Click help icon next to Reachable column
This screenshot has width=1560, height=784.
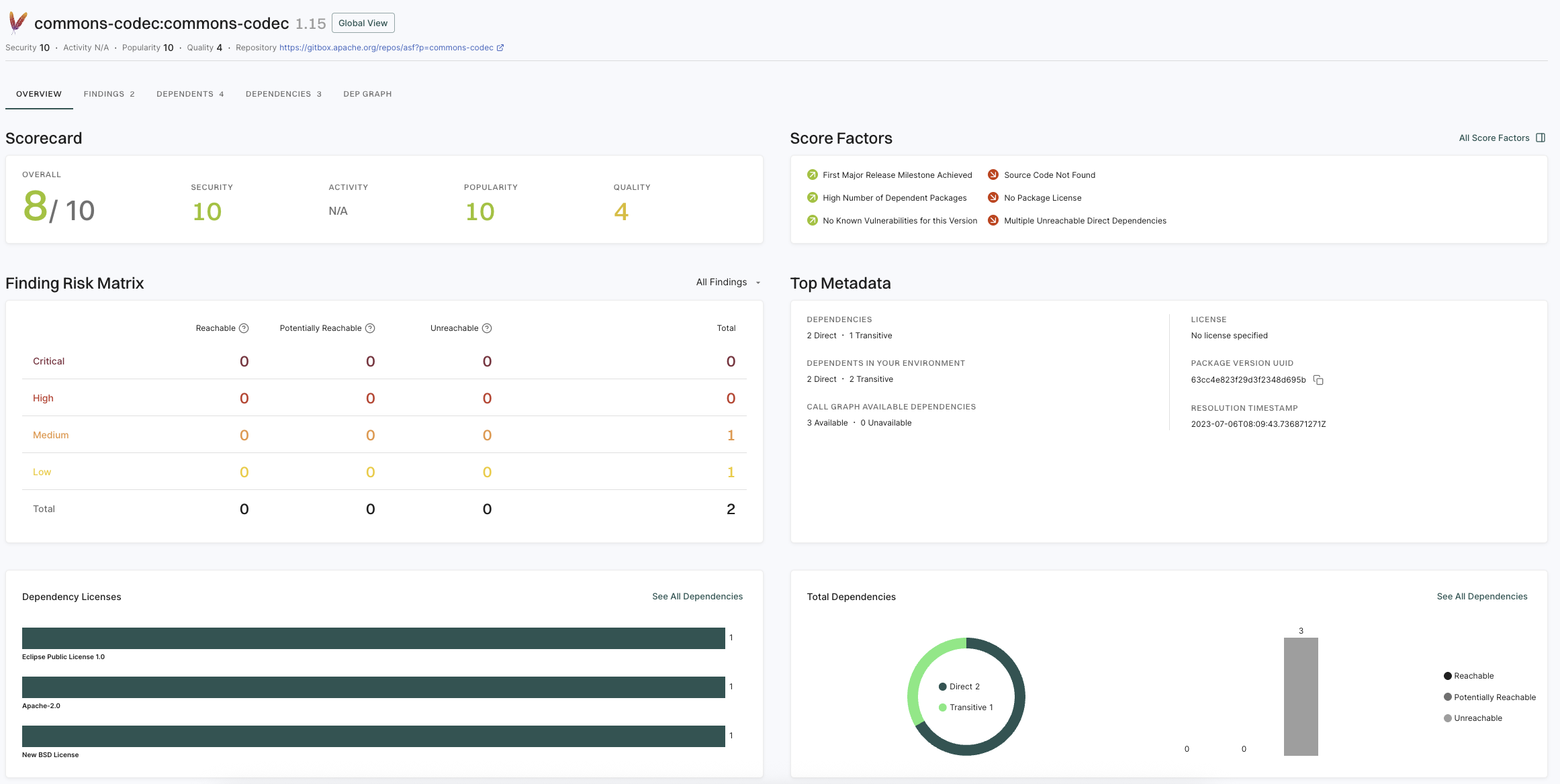[x=244, y=328]
